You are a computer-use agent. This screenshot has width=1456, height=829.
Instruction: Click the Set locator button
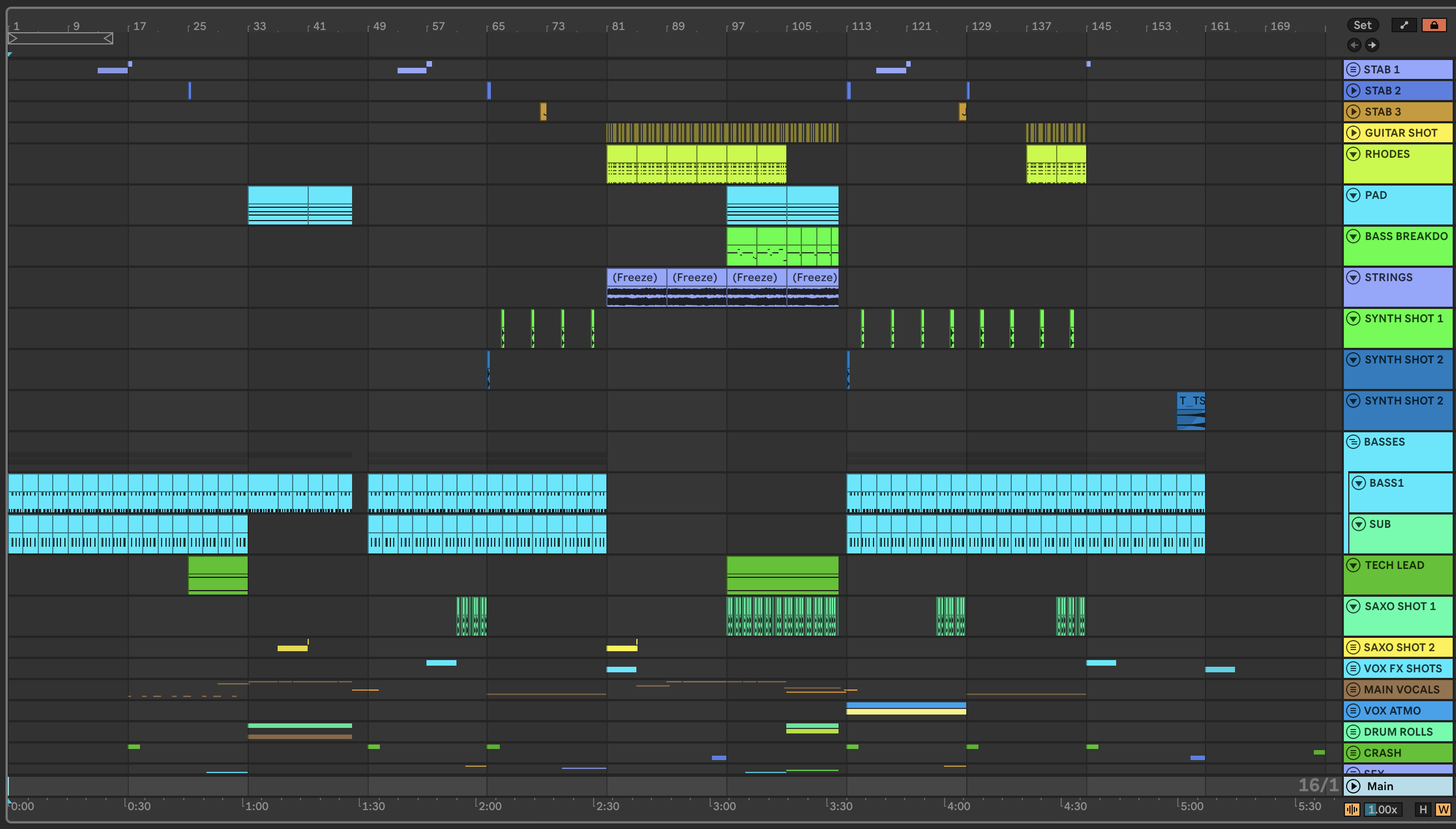point(1362,25)
